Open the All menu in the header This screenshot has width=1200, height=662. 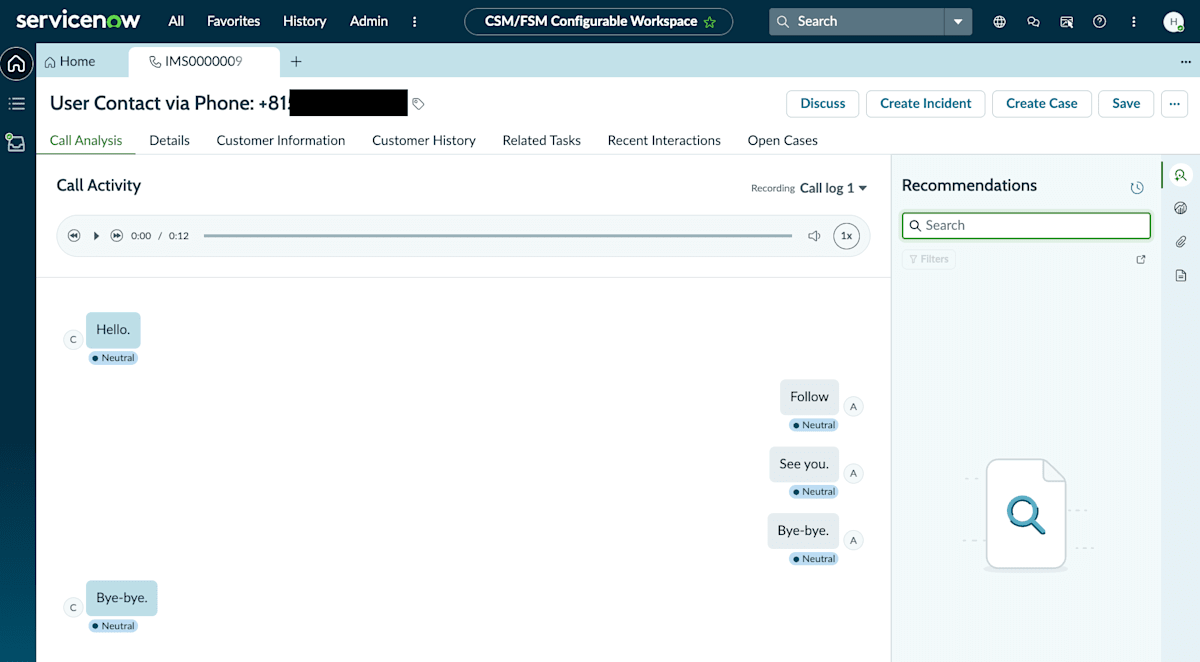tap(176, 21)
